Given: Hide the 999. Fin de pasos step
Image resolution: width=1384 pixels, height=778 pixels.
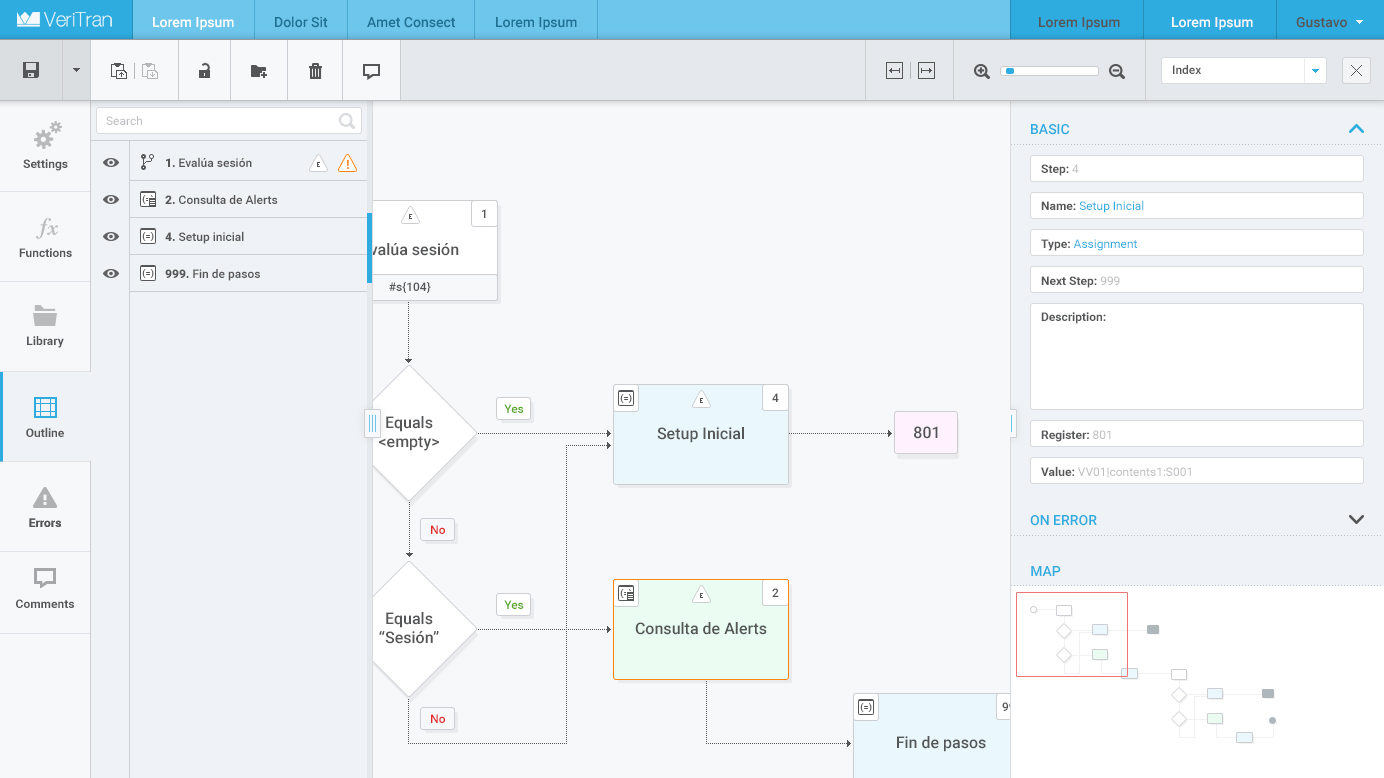Looking at the screenshot, I should 111,274.
